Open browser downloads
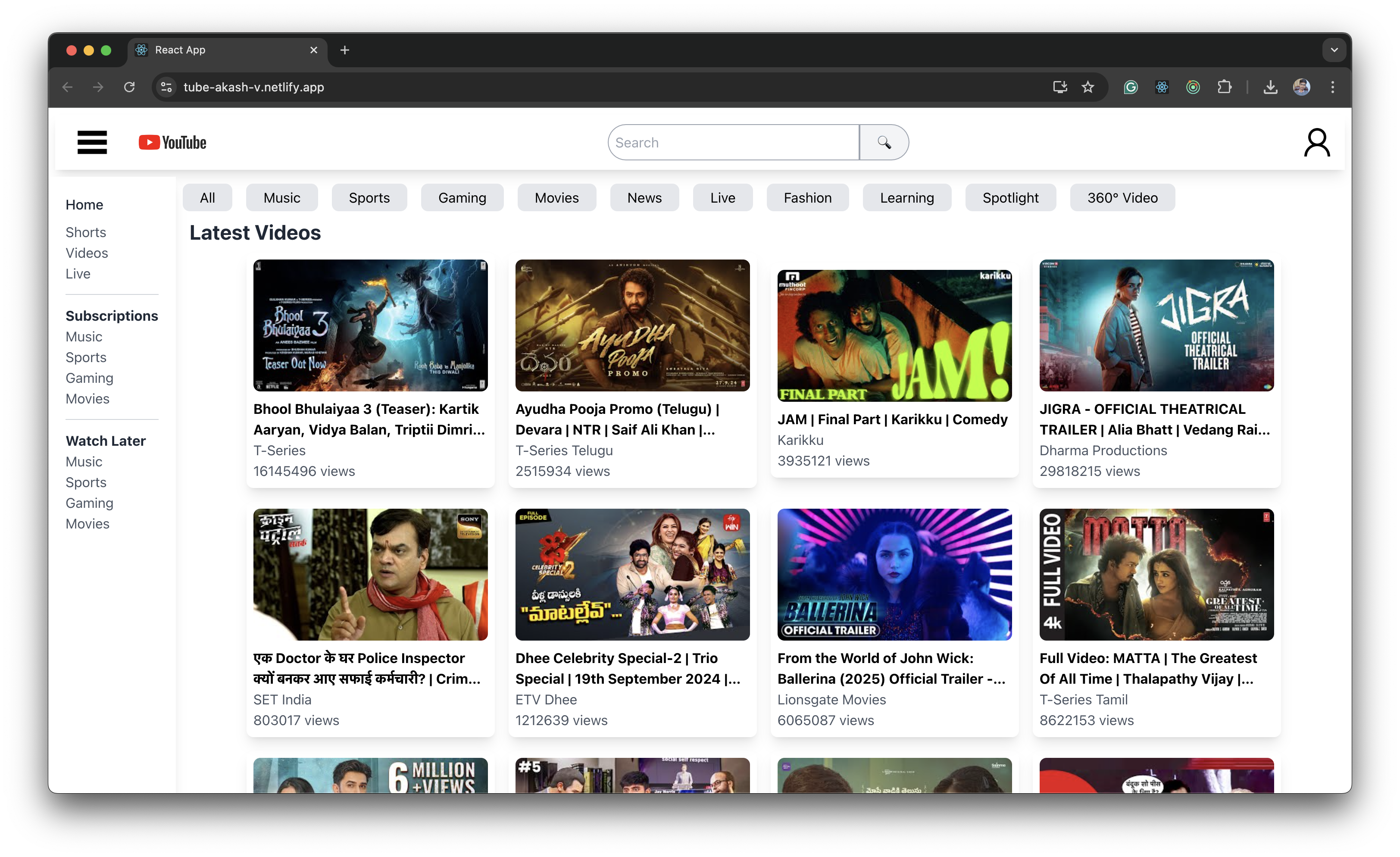The image size is (1400, 857). click(1270, 87)
